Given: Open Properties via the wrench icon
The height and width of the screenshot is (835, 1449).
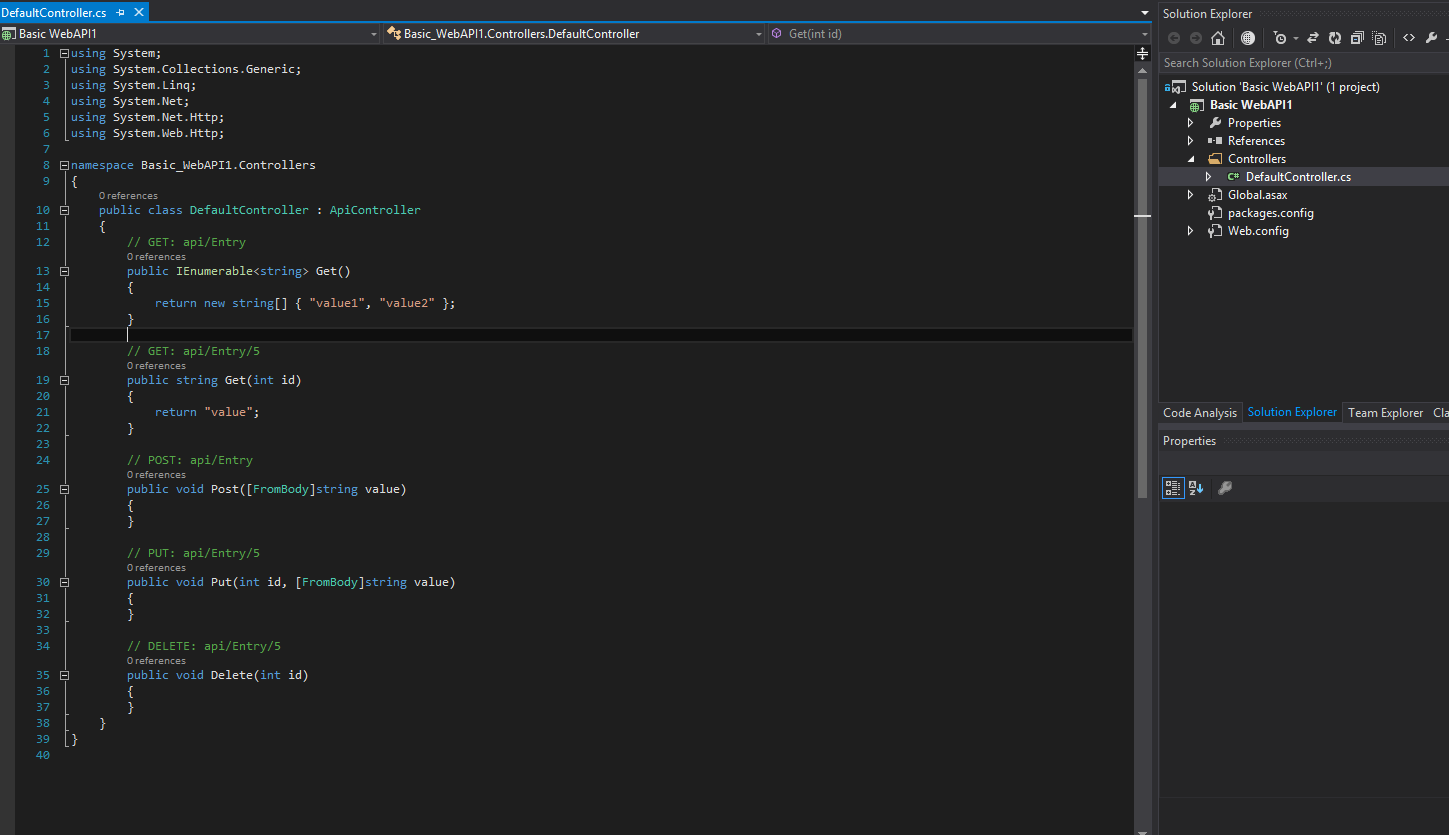Looking at the screenshot, I should coord(1432,38).
